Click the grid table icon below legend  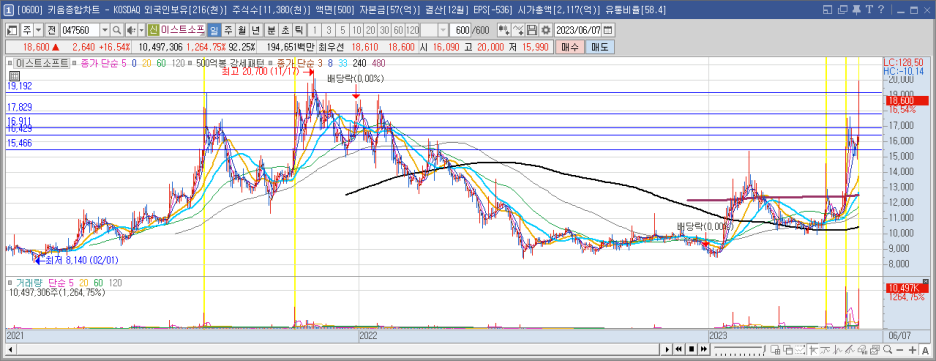point(14,76)
